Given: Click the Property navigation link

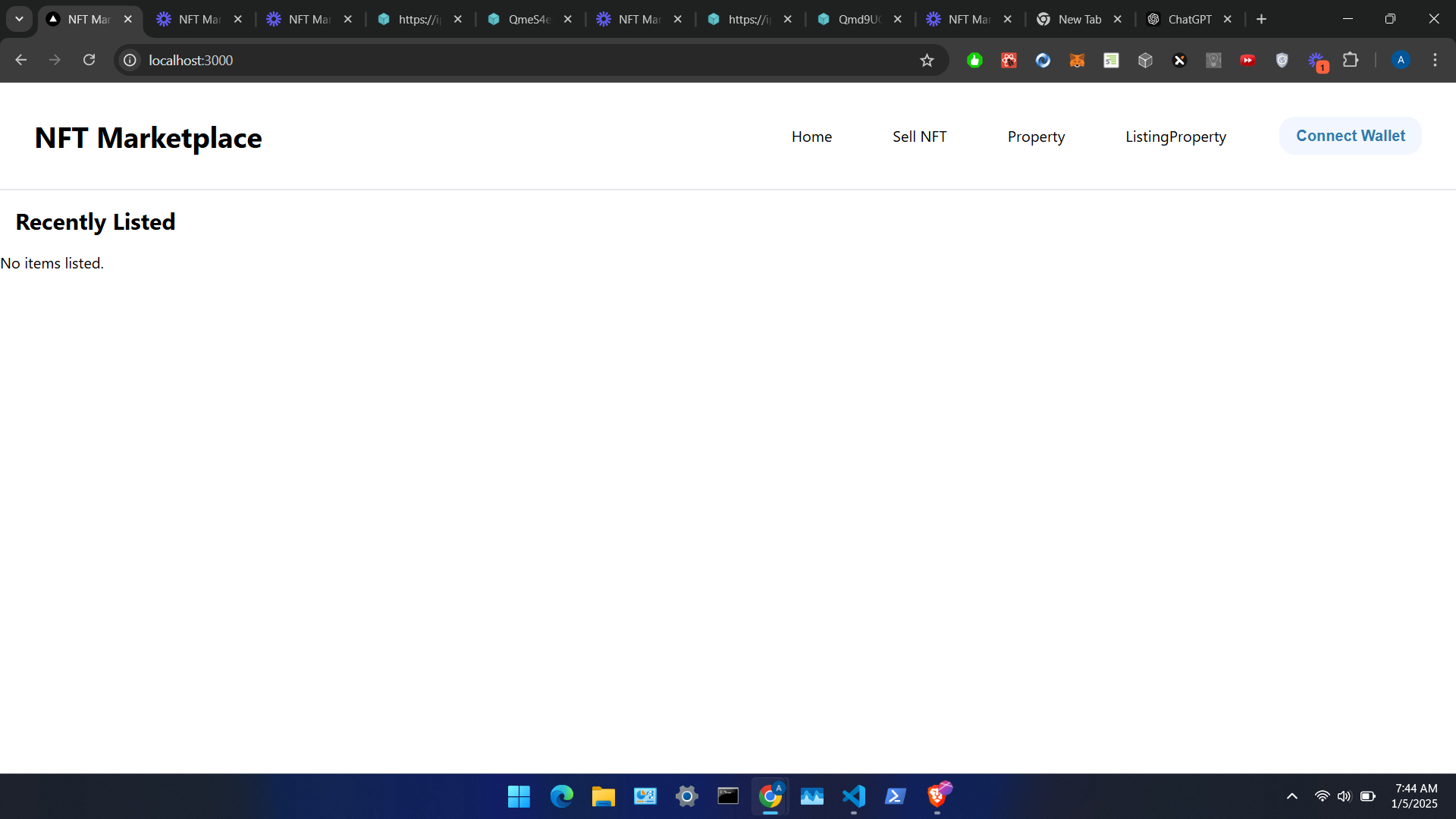Looking at the screenshot, I should [1036, 136].
